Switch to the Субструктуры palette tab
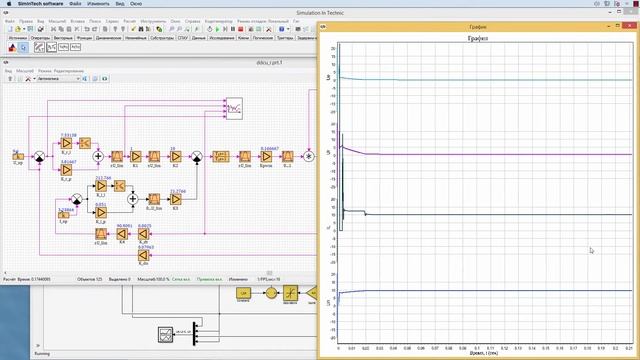The image size is (640, 360). click(162, 38)
